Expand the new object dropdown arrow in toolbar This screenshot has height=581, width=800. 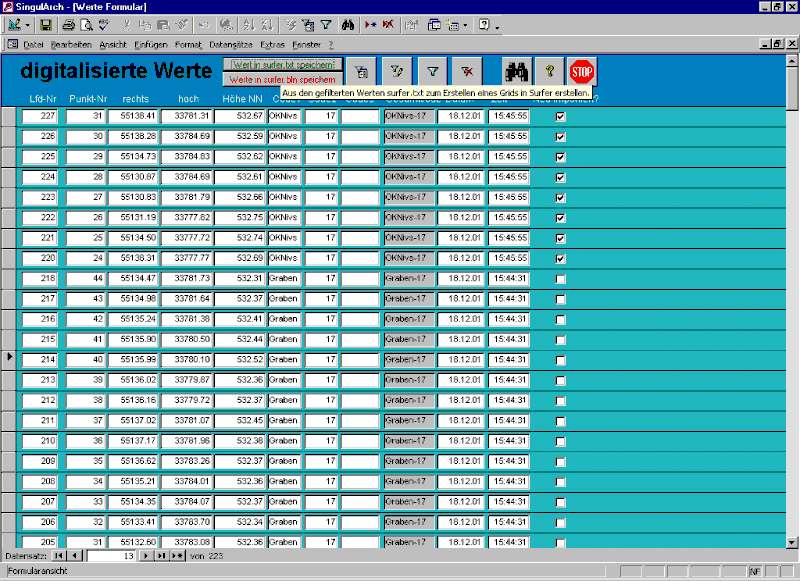(467, 25)
